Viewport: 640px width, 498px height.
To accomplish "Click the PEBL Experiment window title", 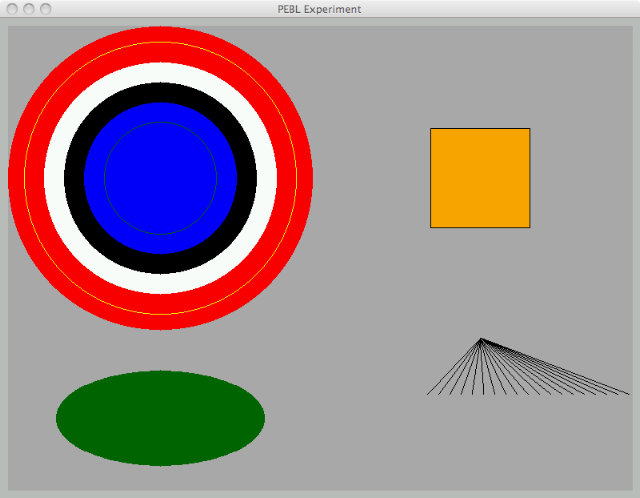I will (x=319, y=9).
